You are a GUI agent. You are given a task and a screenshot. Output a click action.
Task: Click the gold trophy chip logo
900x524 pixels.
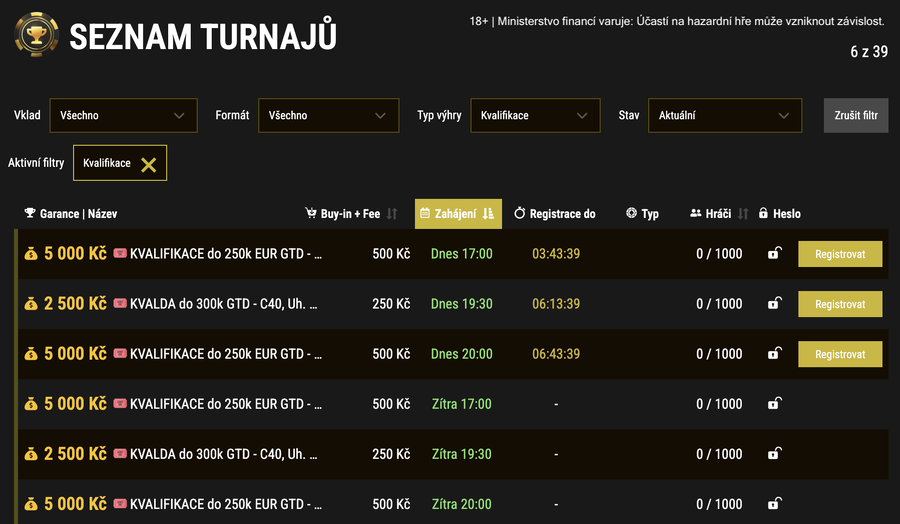coord(36,34)
